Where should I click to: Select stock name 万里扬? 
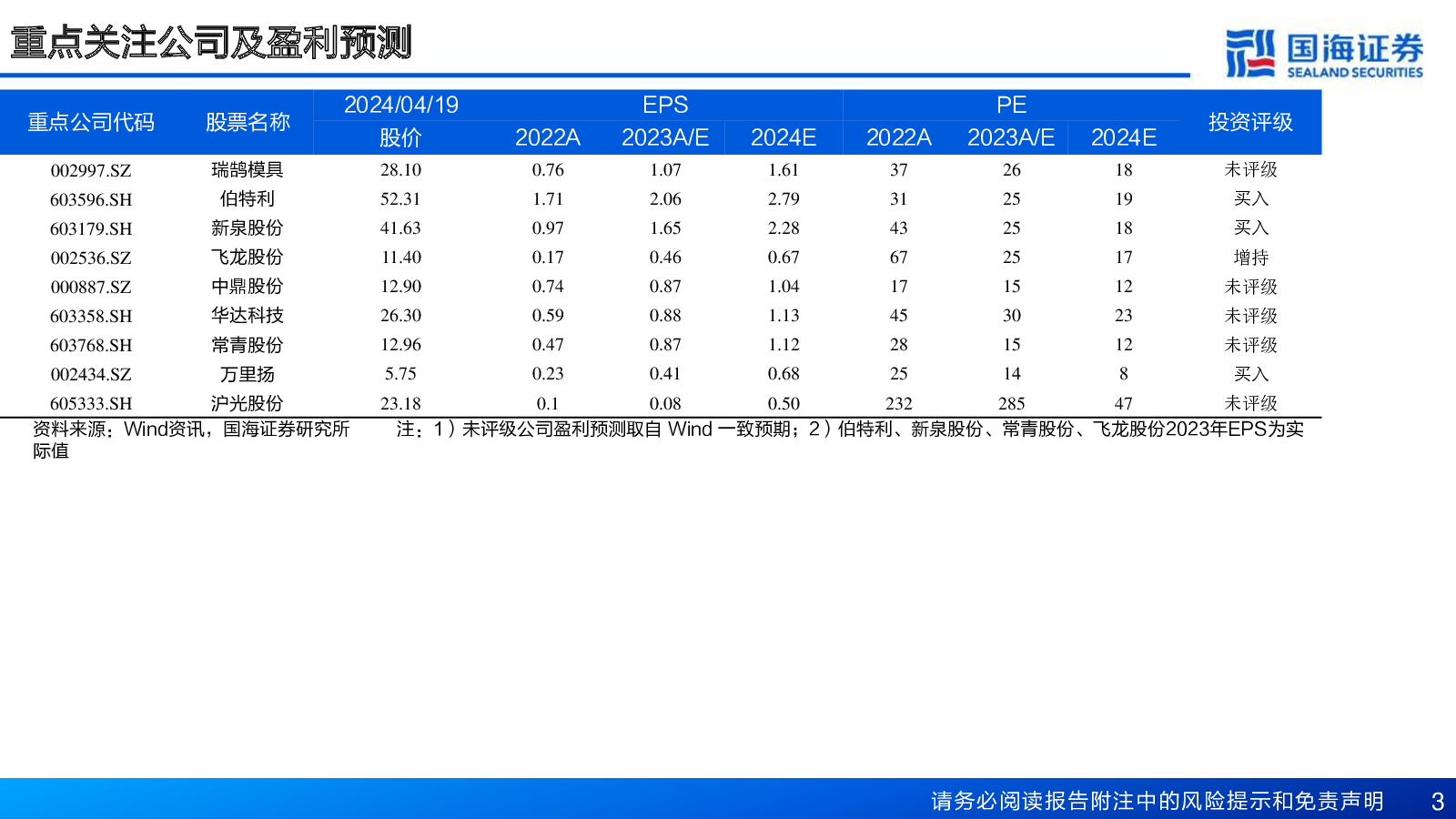point(248,374)
